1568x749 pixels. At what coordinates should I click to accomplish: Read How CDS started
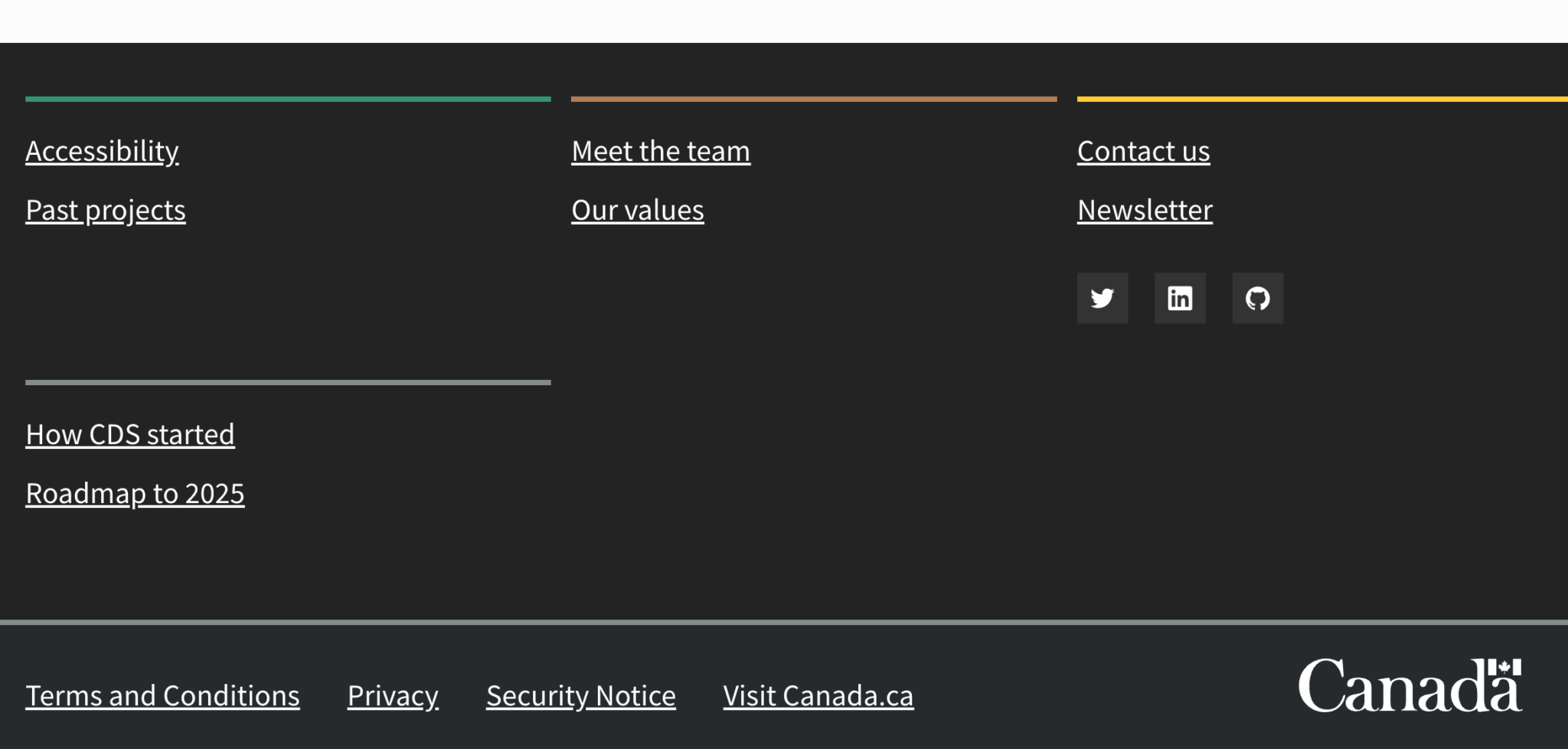coord(130,434)
